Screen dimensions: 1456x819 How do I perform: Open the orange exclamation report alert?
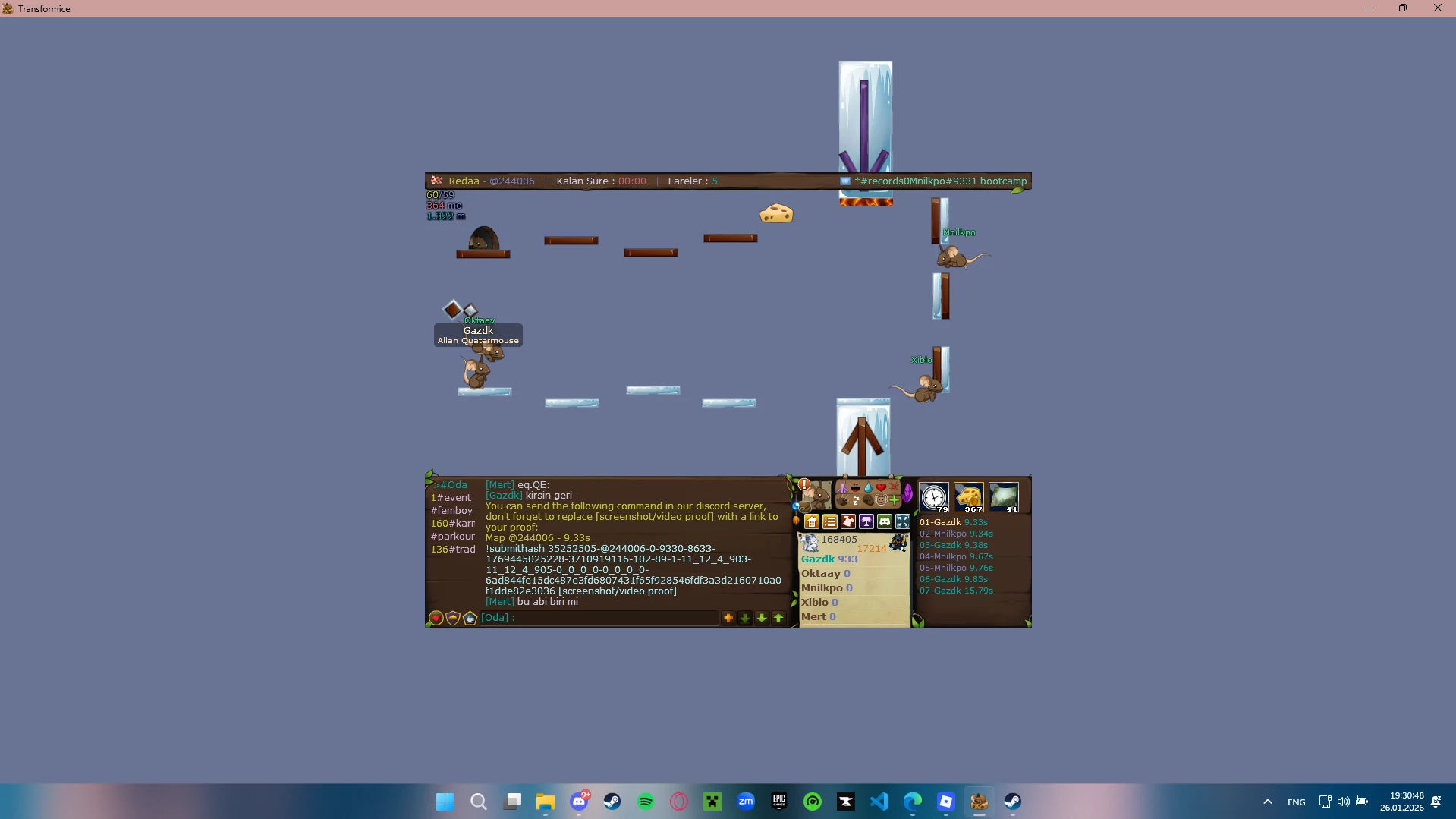(804, 484)
